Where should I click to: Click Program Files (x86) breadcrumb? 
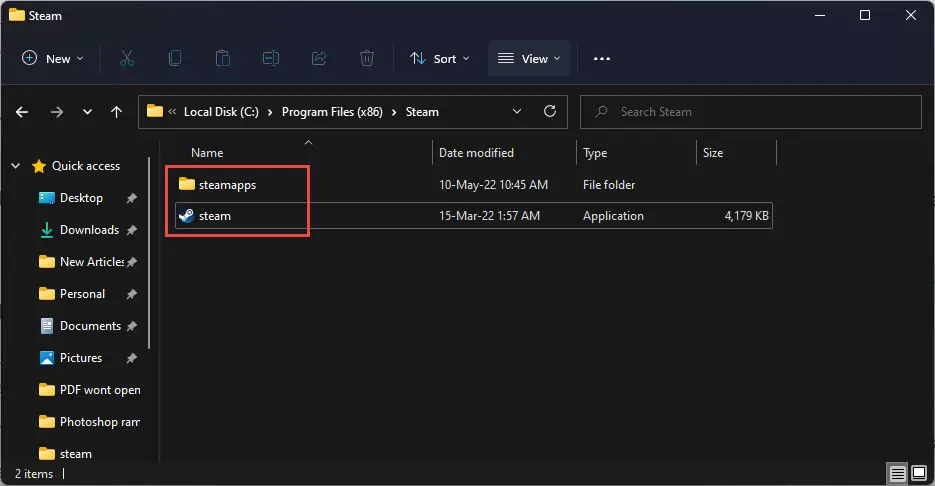pyautogui.click(x=332, y=112)
